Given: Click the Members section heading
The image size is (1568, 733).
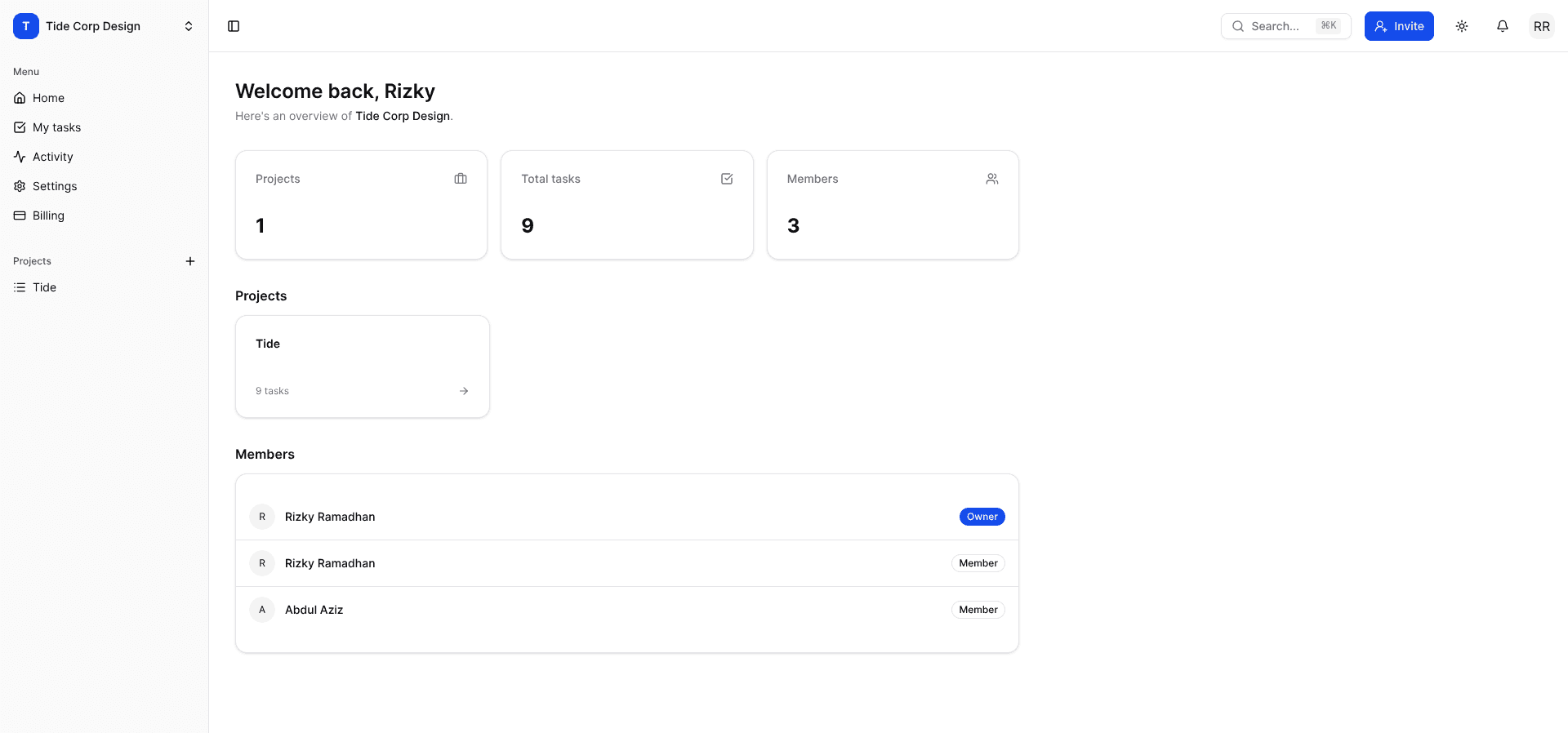Looking at the screenshot, I should click(265, 455).
